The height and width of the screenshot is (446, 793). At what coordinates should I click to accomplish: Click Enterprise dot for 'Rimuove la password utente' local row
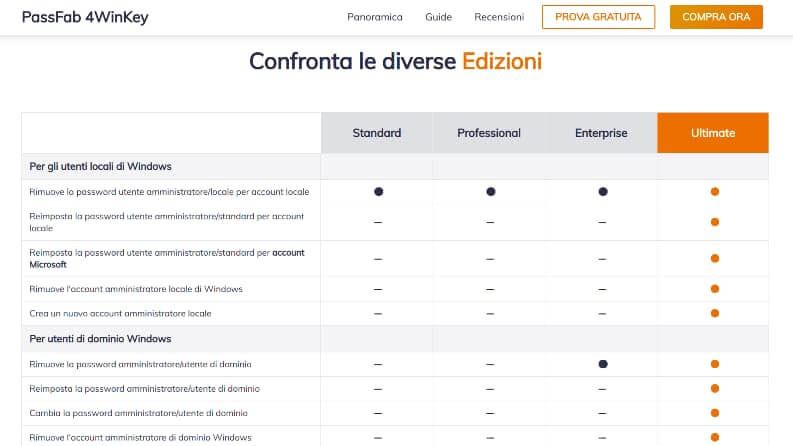pos(603,192)
